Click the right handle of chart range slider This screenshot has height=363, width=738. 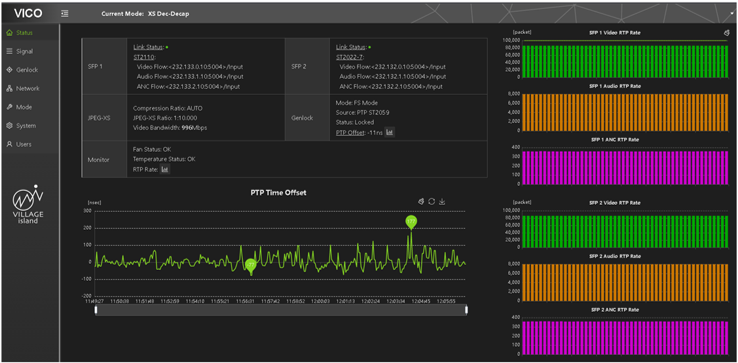pyautogui.click(x=466, y=310)
